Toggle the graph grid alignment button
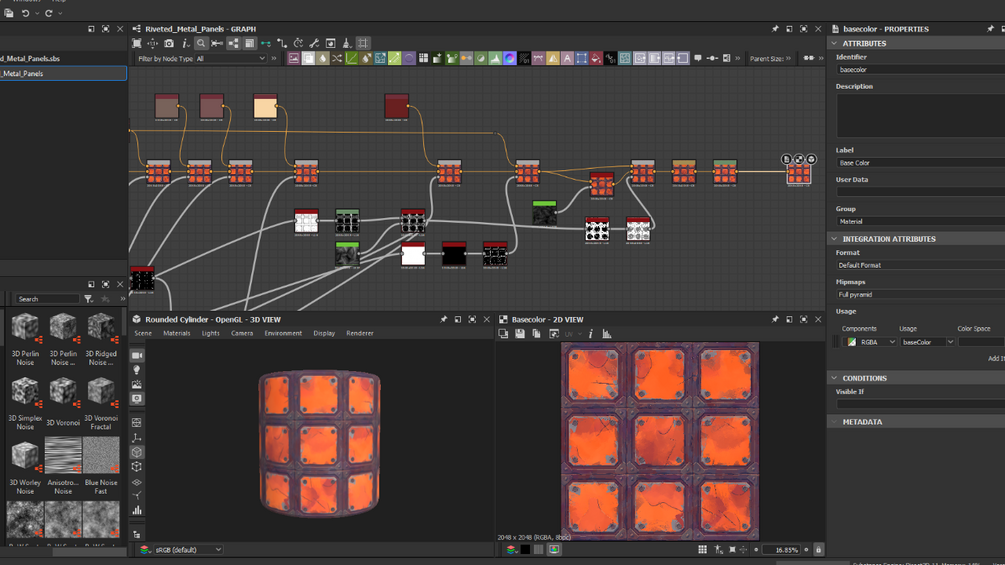The width and height of the screenshot is (1005, 565). click(x=363, y=44)
